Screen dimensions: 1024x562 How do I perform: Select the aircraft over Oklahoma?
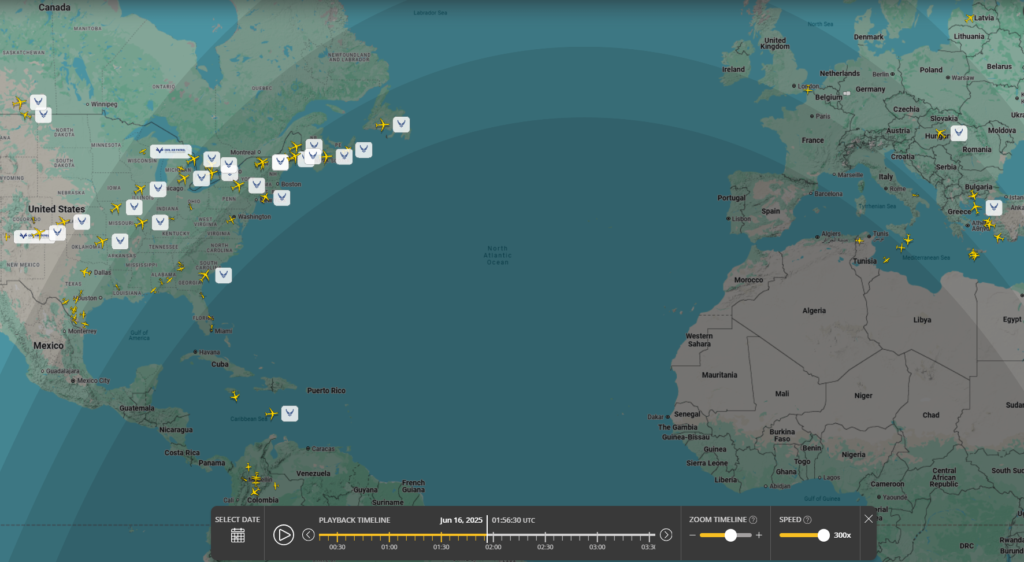click(101, 242)
